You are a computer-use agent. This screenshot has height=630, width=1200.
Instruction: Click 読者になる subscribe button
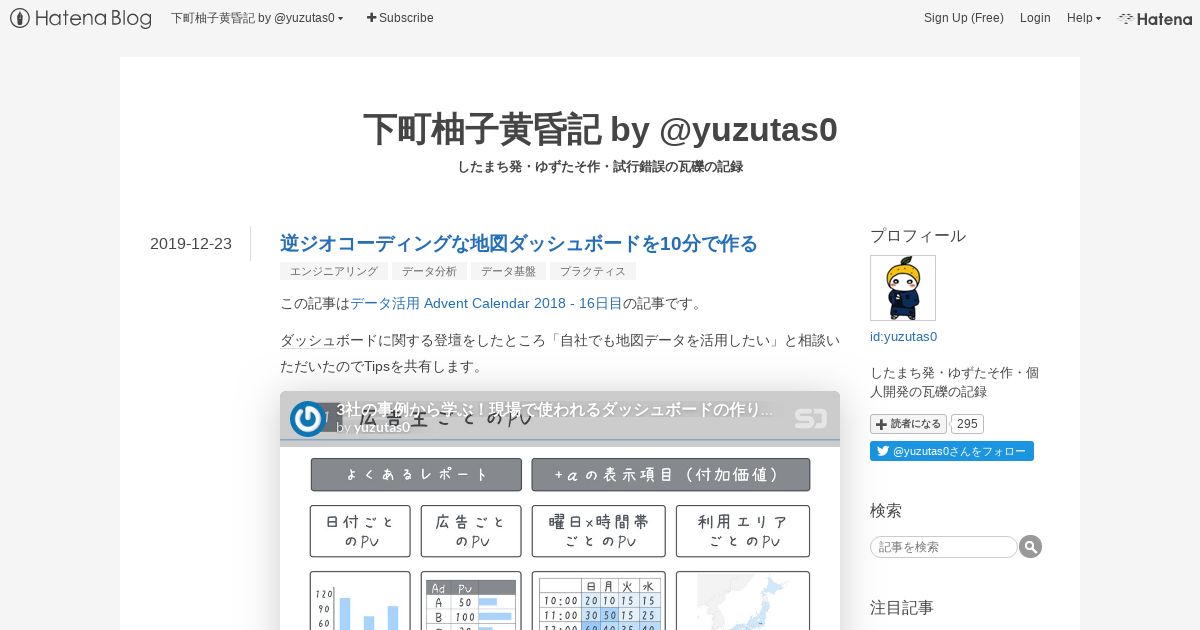[x=908, y=424]
